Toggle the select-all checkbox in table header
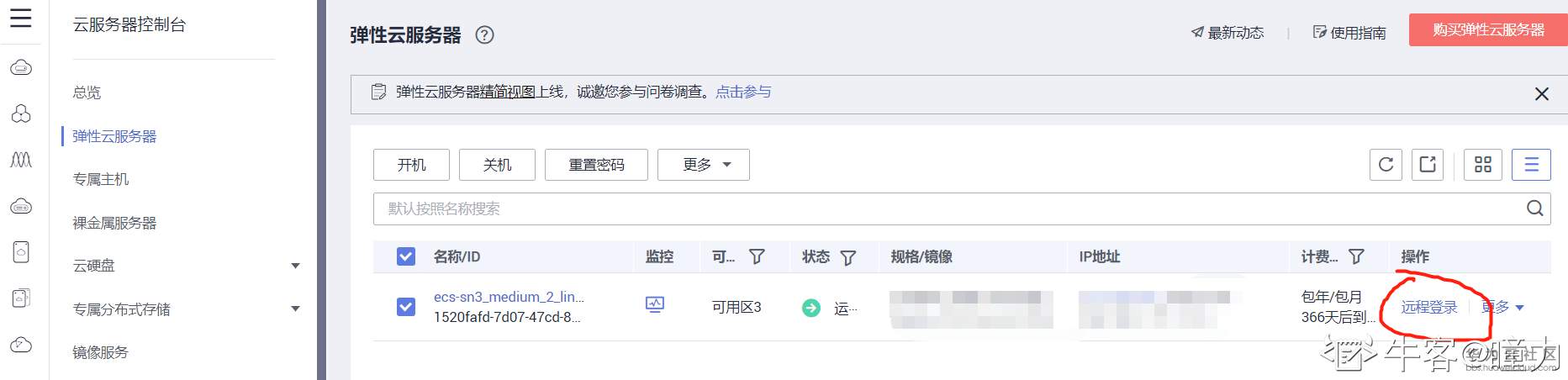The width and height of the screenshot is (1568, 380). click(x=406, y=256)
